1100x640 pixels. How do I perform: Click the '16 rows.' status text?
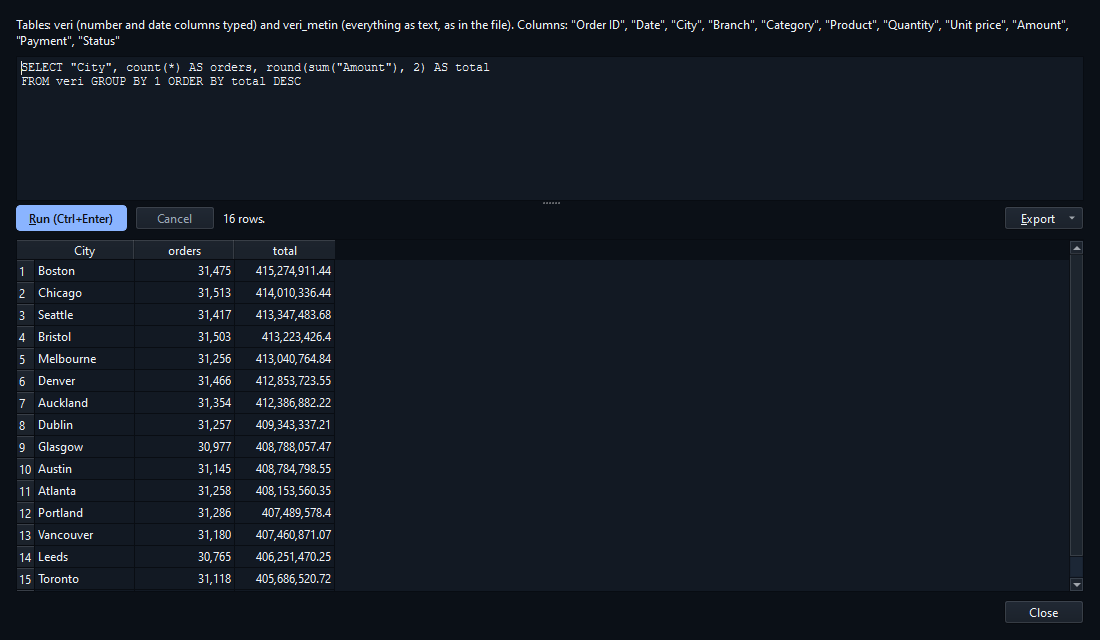point(243,219)
